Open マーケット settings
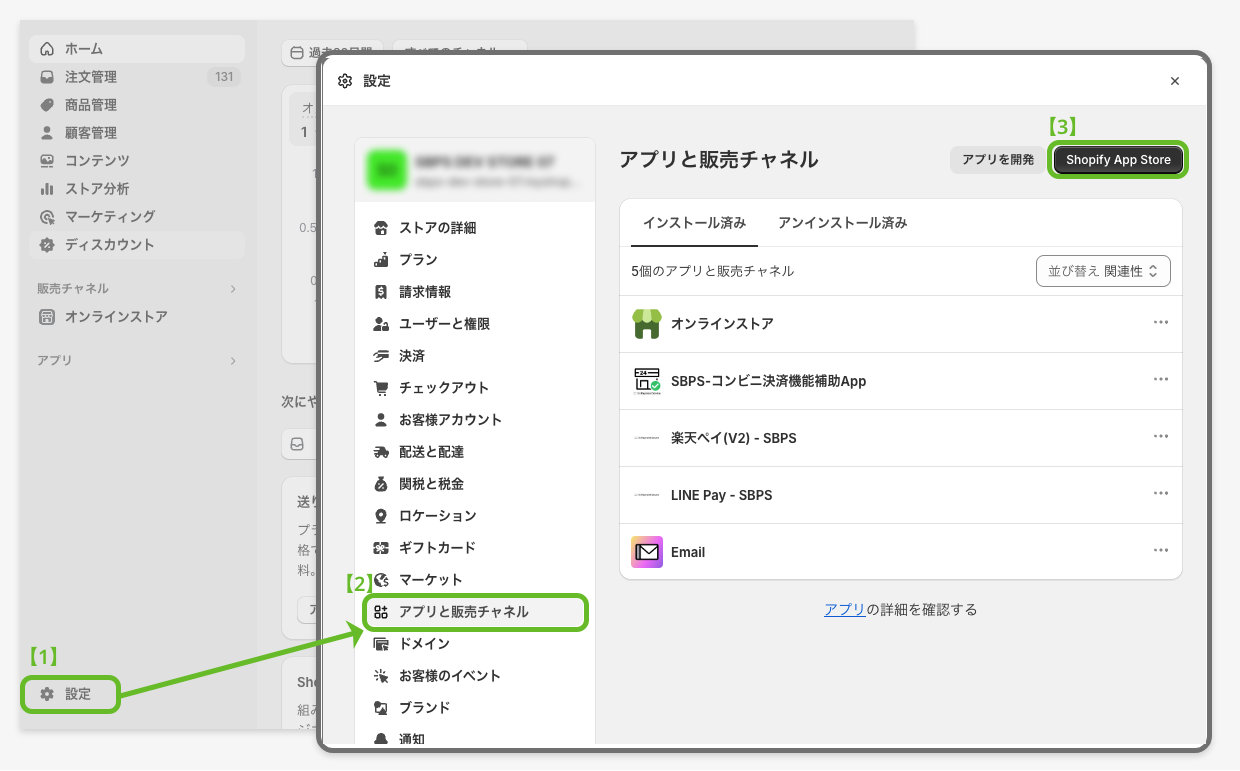The height and width of the screenshot is (771, 1240). click(x=475, y=580)
